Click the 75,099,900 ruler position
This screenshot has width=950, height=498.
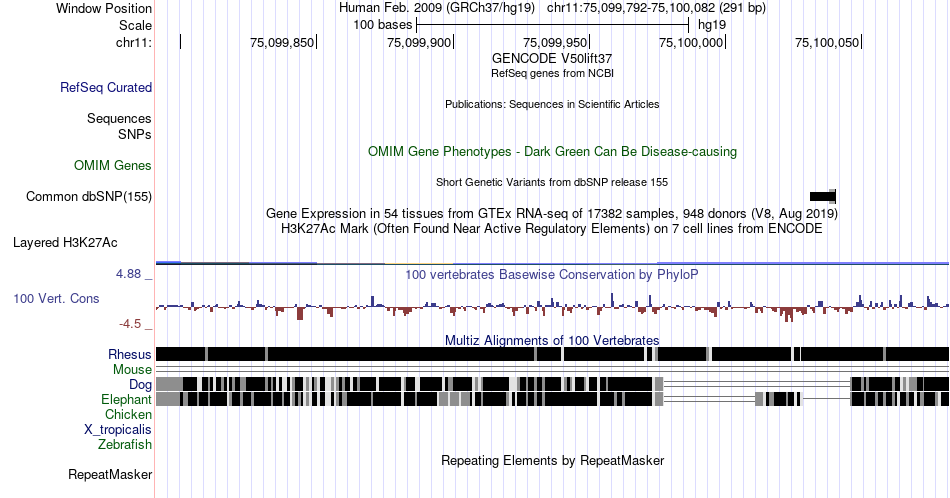coord(419,42)
